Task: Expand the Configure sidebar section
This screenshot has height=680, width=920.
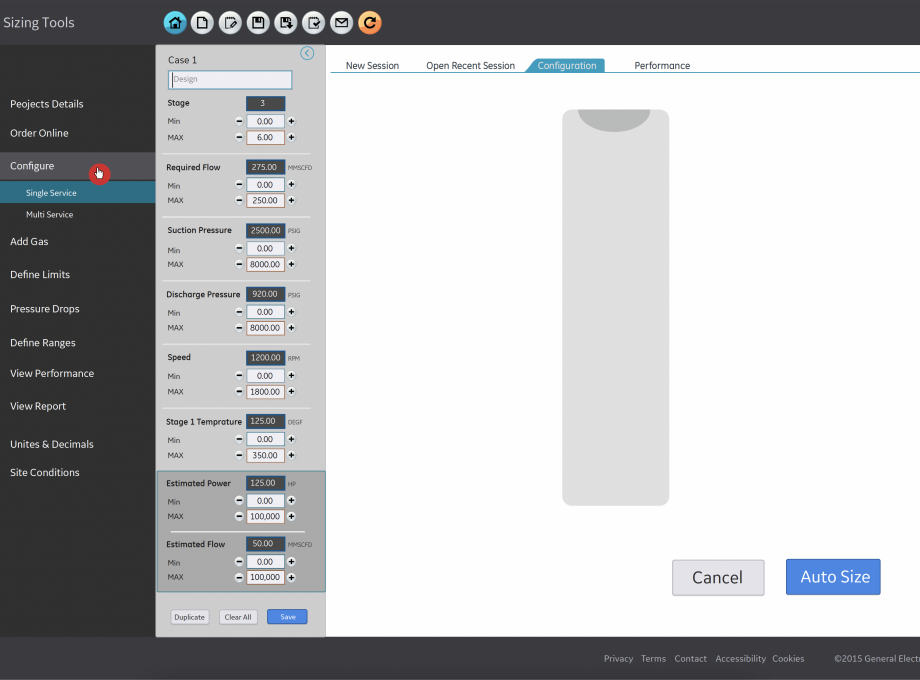Action: pos(32,166)
